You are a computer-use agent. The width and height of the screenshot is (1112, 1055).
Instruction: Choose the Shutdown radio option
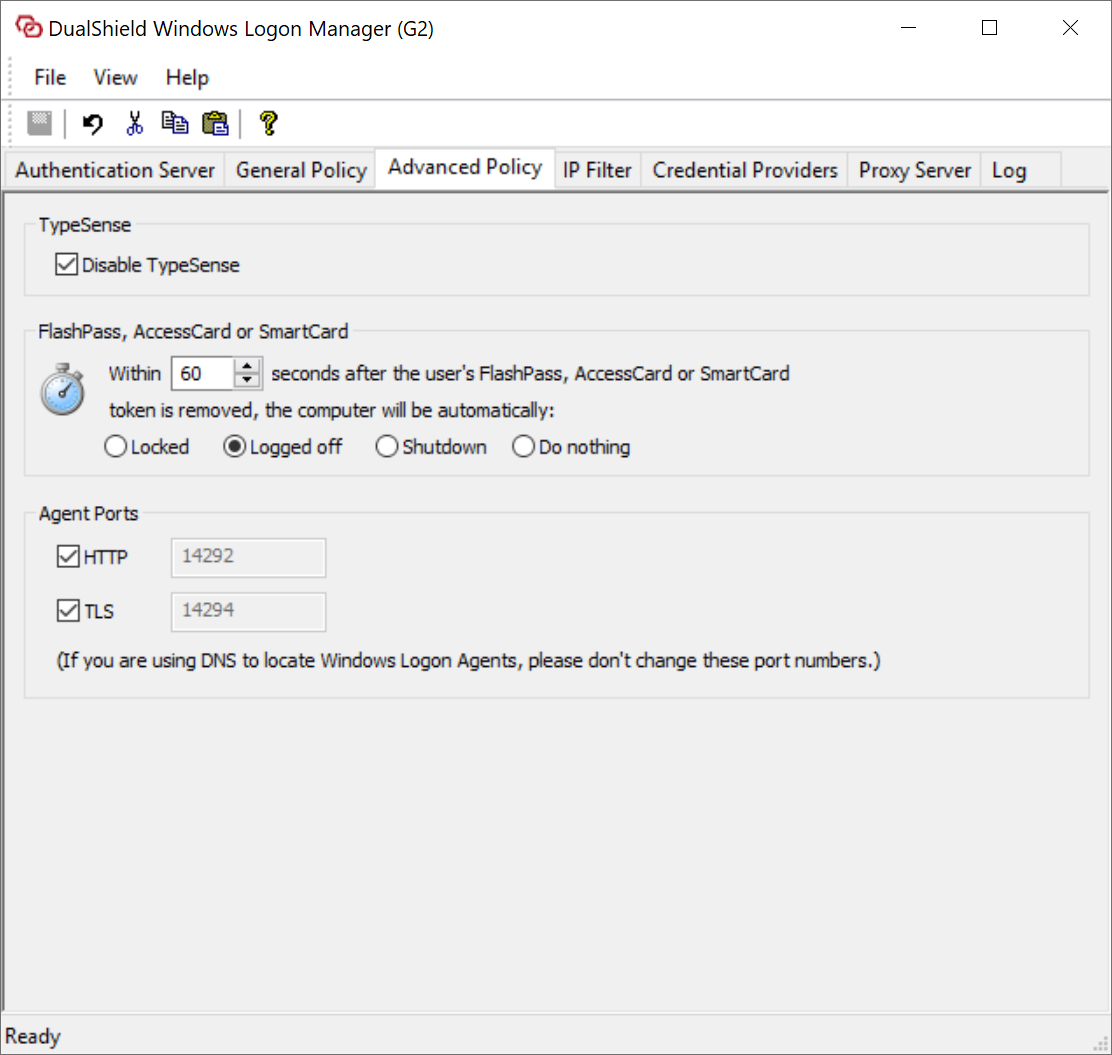[x=387, y=447]
